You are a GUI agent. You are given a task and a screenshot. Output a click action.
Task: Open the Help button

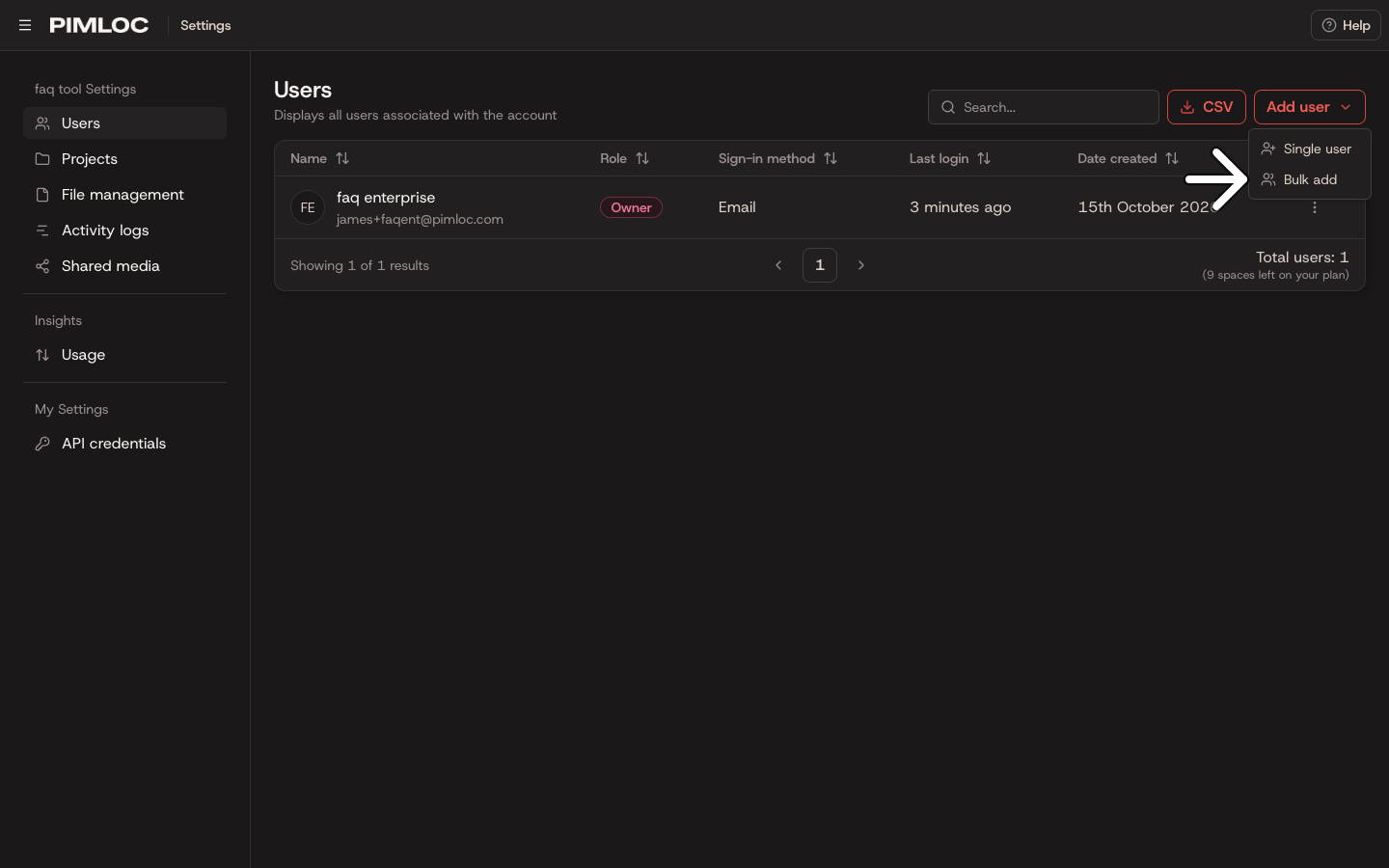point(1346,25)
